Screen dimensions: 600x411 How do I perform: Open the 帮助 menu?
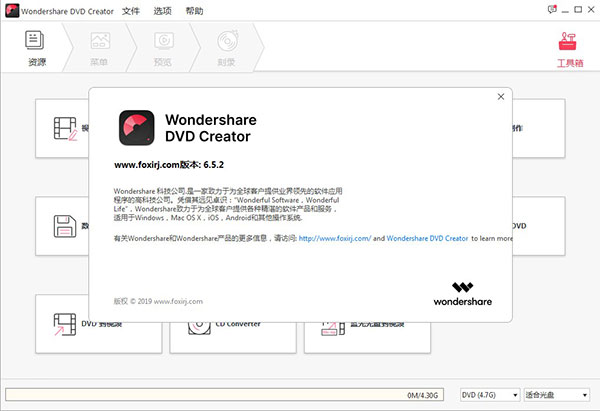pyautogui.click(x=194, y=11)
